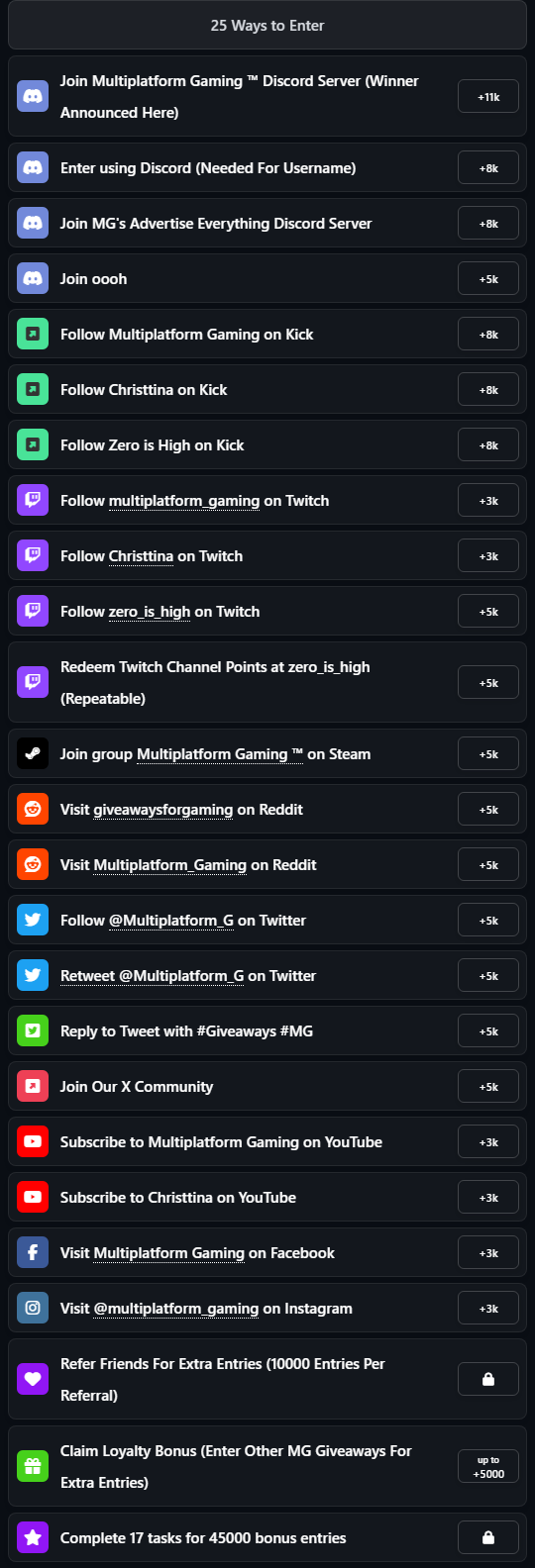Expand Reply to Tweet with #Giveaways #MG
This screenshot has width=535, height=1568.
click(x=267, y=1031)
